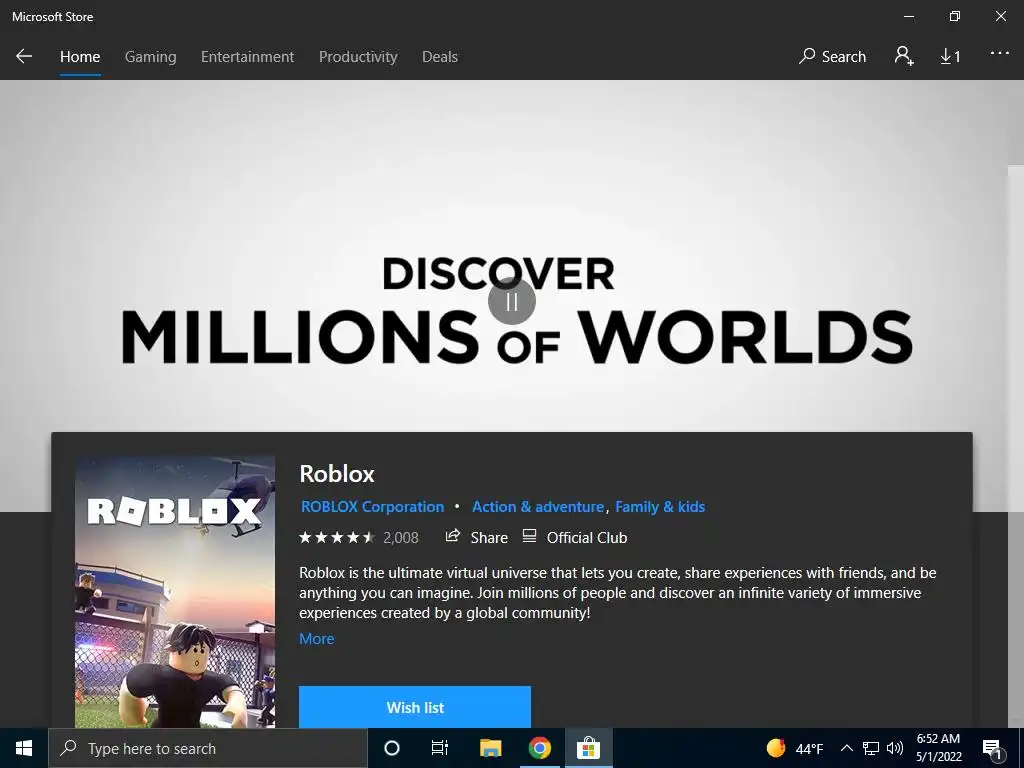Open the Action Center notifications icon
This screenshot has width=1024, height=768.
[x=993, y=749]
